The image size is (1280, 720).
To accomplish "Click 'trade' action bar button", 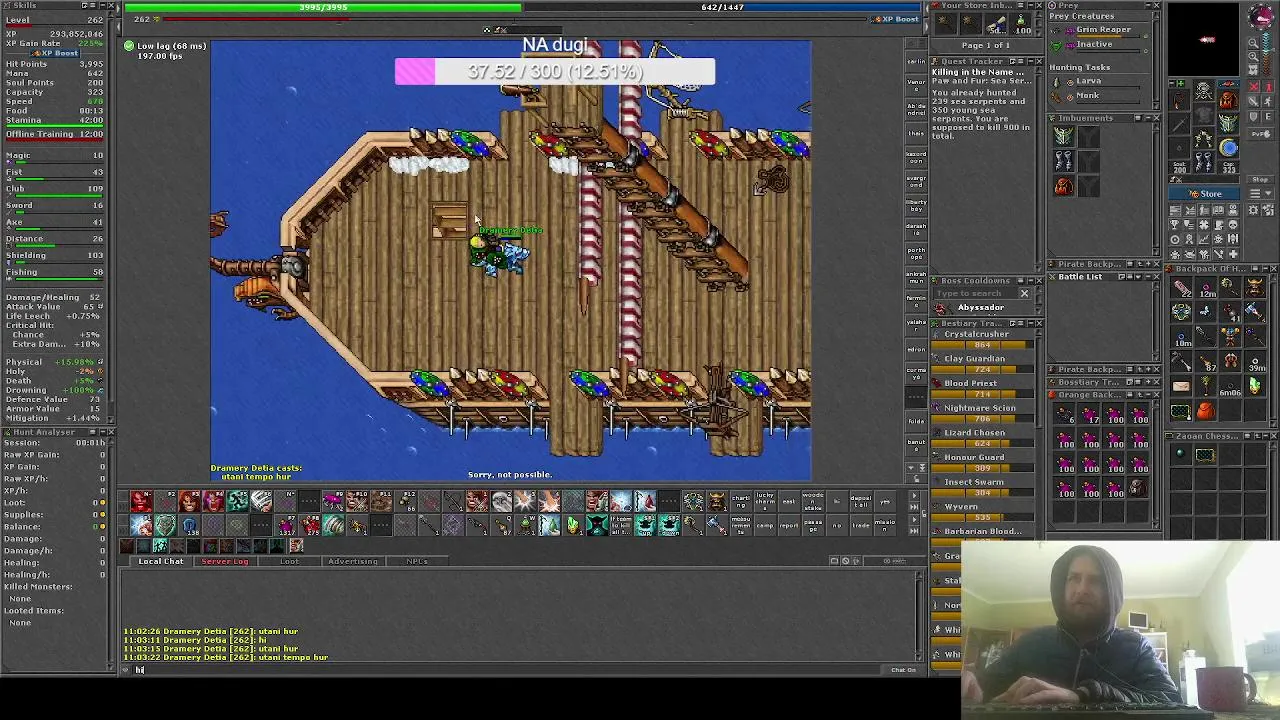I will click(861, 526).
